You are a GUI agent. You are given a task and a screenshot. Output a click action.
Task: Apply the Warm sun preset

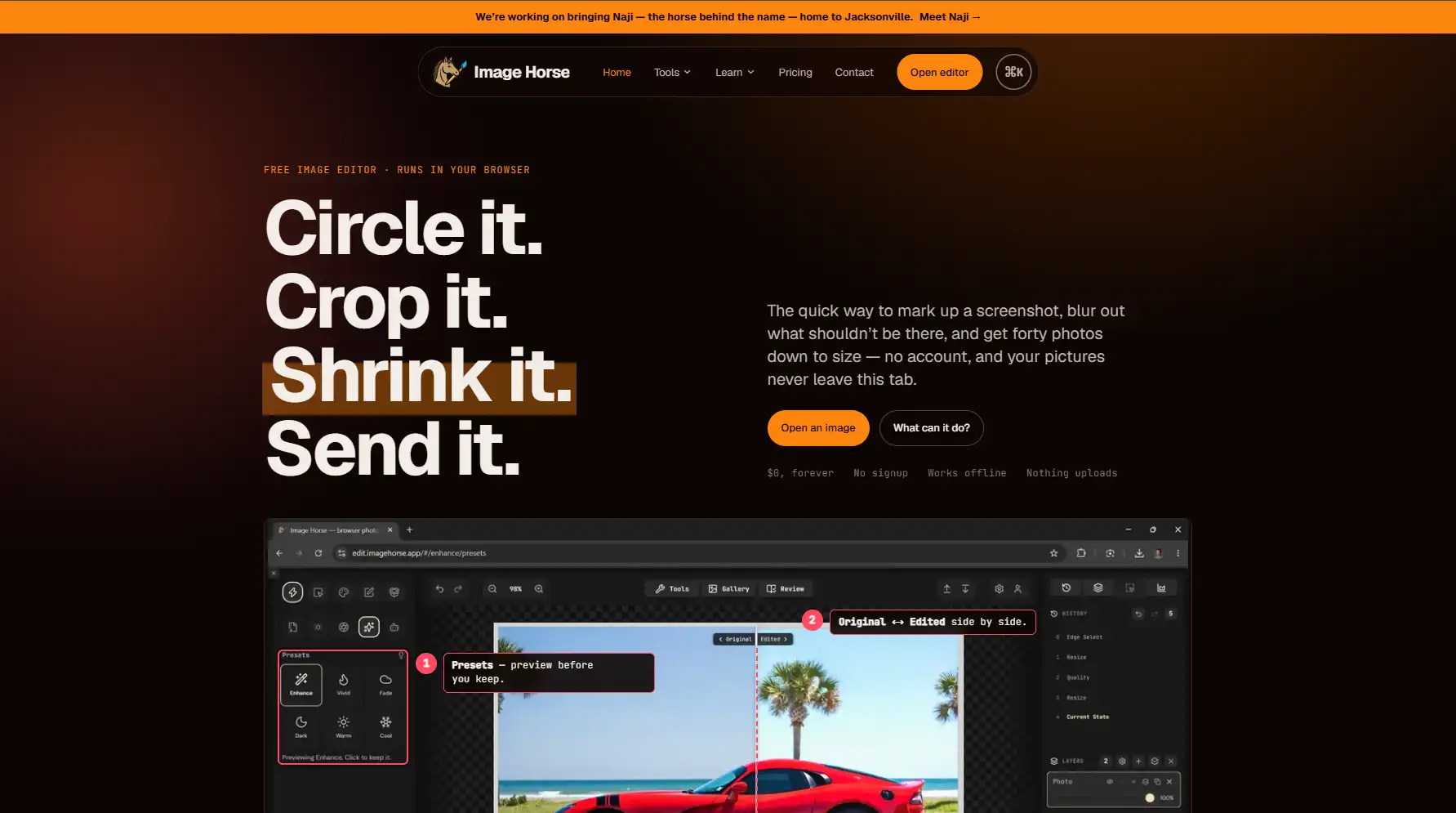pyautogui.click(x=344, y=726)
